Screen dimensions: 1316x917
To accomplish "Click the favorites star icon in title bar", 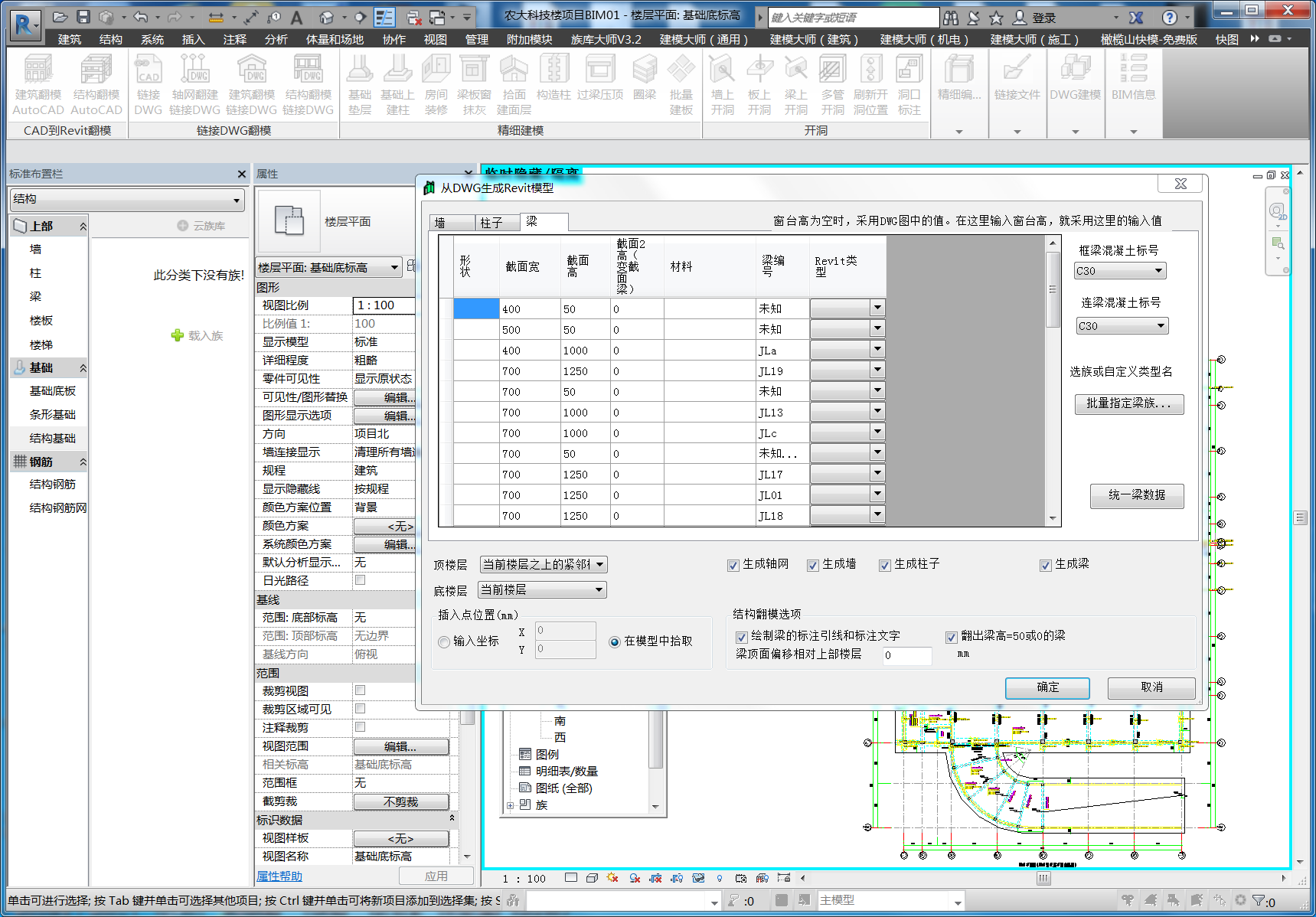I will [996, 17].
